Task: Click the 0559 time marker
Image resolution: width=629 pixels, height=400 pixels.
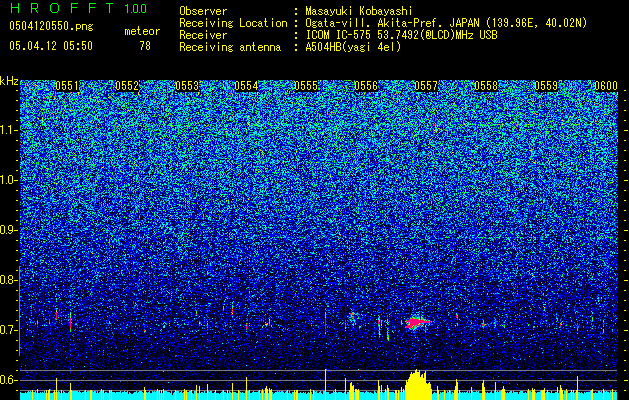Action: [546, 86]
